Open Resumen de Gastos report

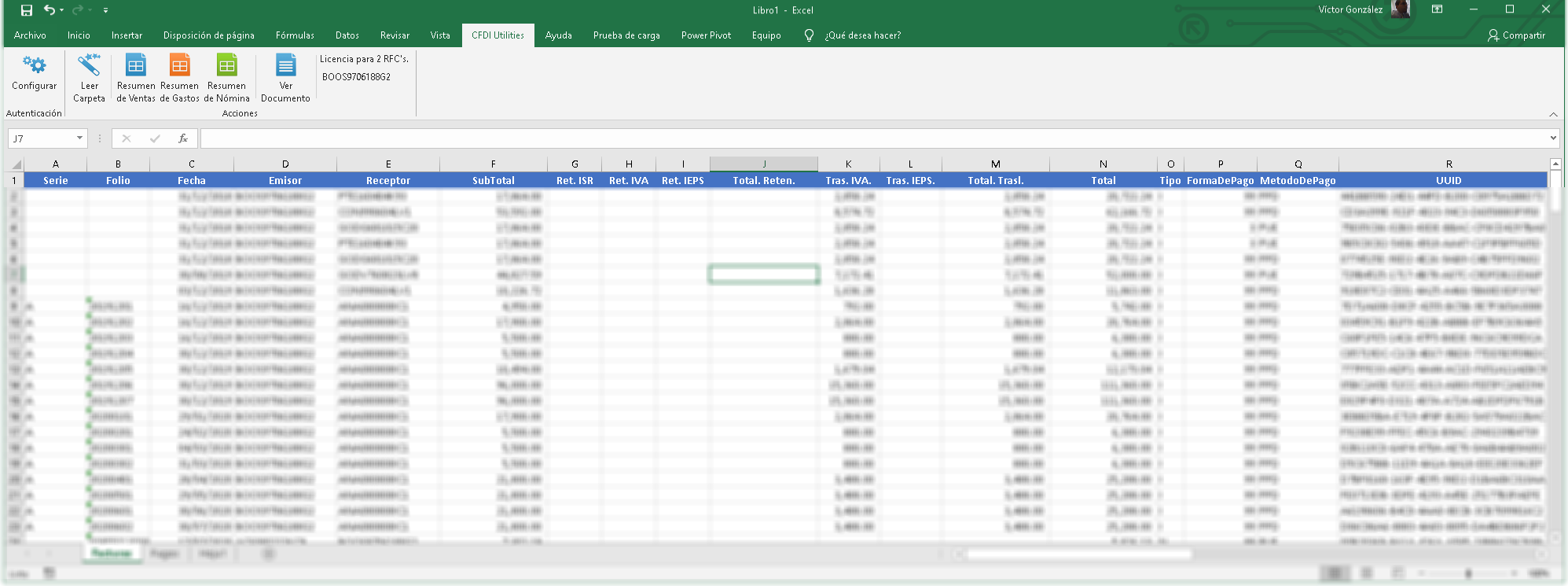180,65
